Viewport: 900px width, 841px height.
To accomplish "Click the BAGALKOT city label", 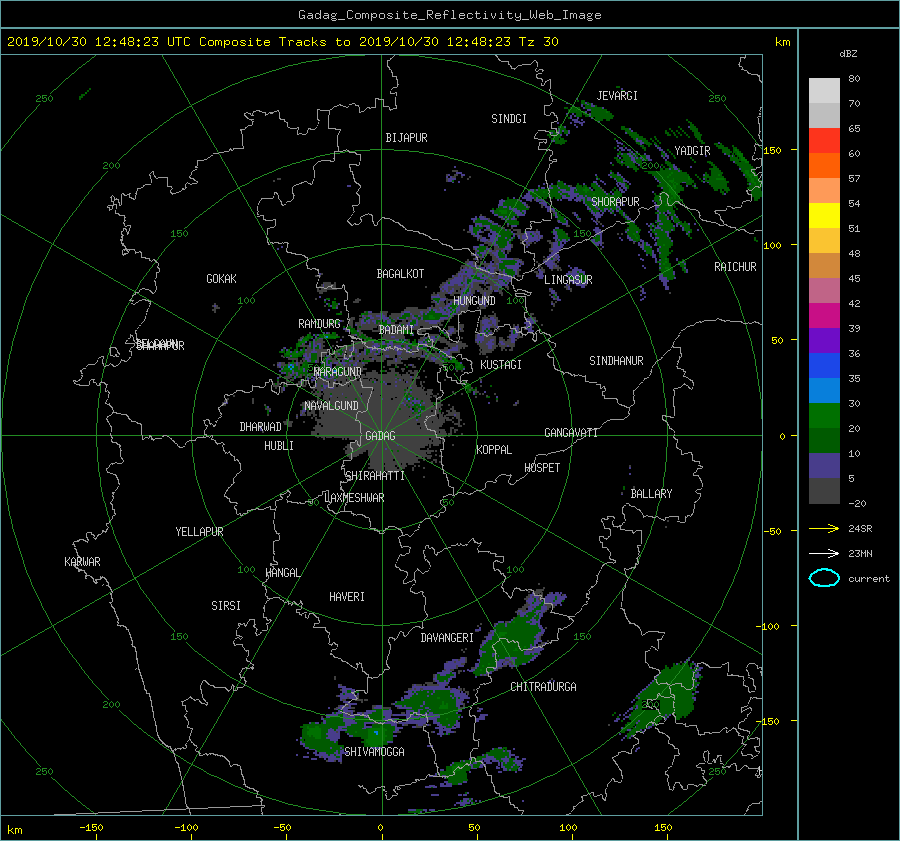I will pyautogui.click(x=400, y=274).
